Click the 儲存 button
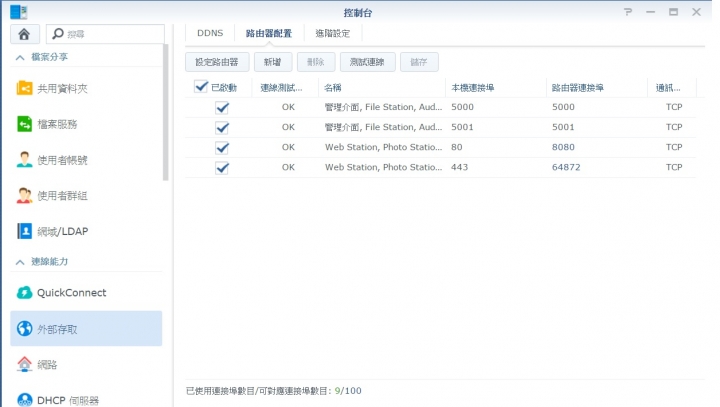The height and width of the screenshot is (407, 720). pyautogui.click(x=419, y=62)
